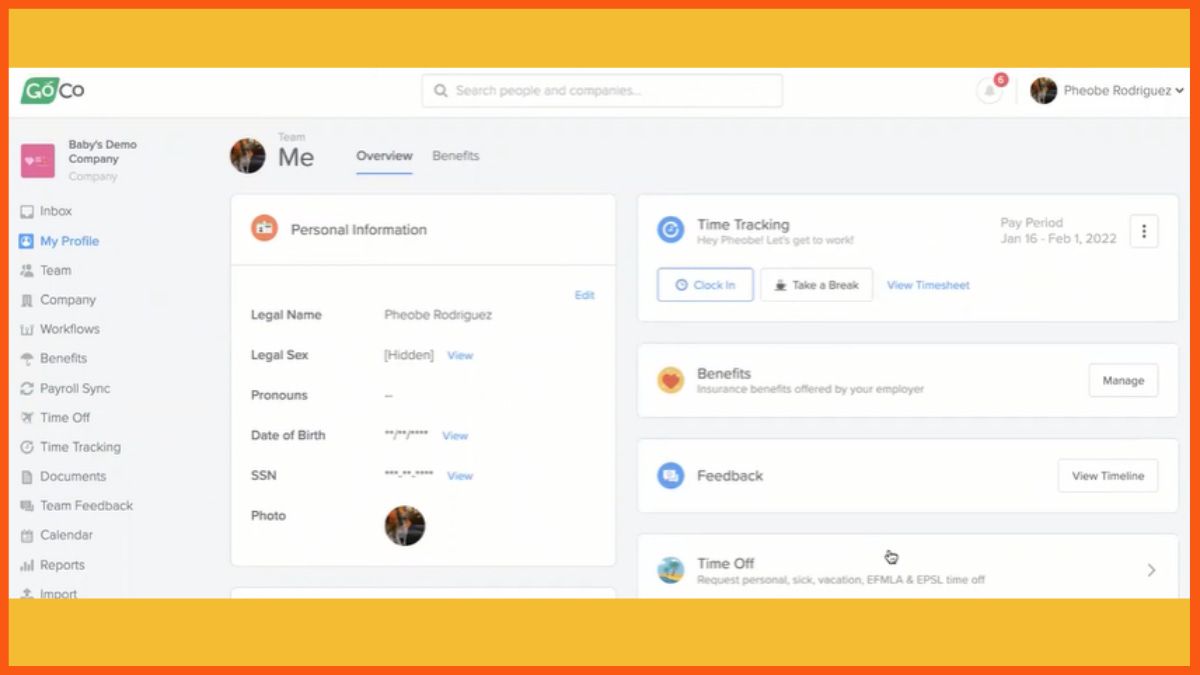Show the masked Date of Birth
Viewport: 1200px width, 675px height.
pos(455,435)
